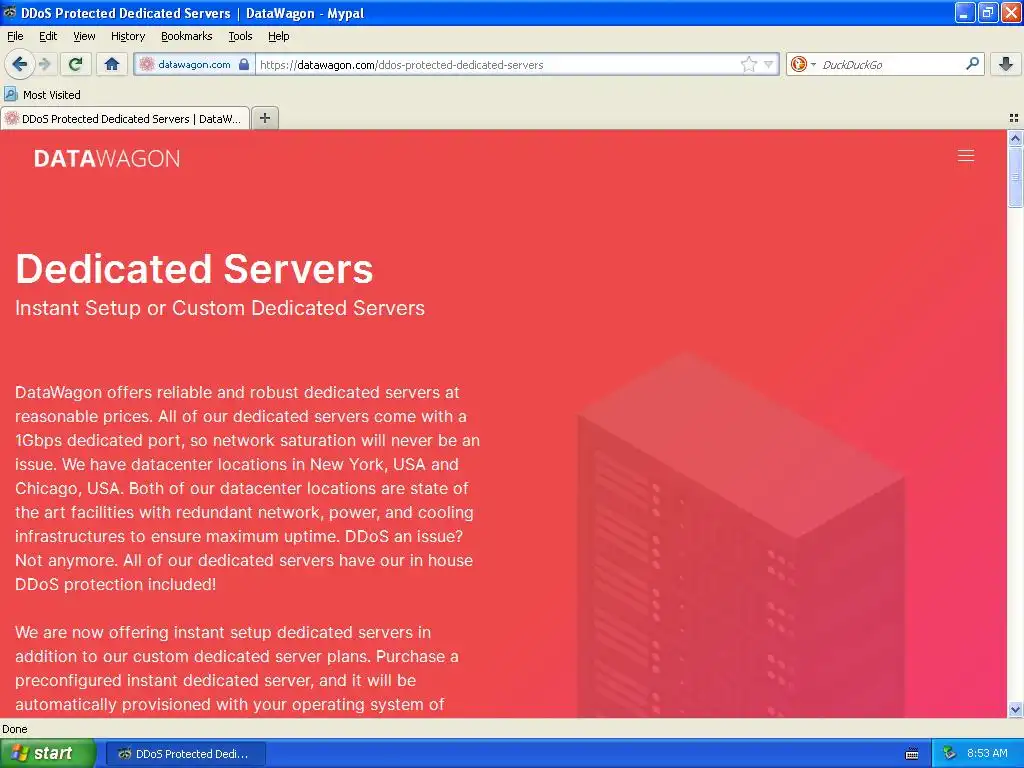Click the lock site security icon
Image resolution: width=1024 pixels, height=768 pixels.
click(x=244, y=64)
